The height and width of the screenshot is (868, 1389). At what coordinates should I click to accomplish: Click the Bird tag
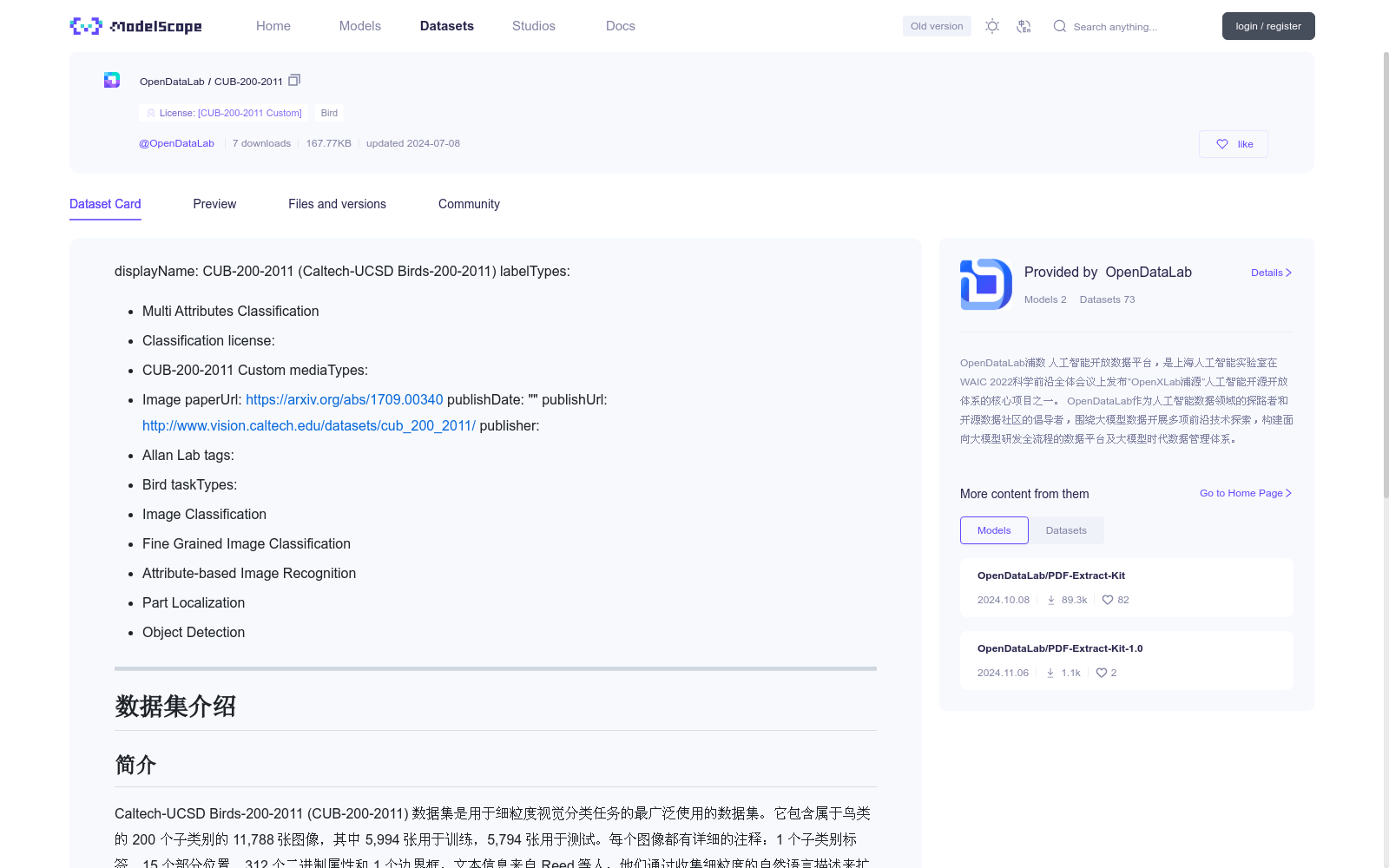pyautogui.click(x=329, y=113)
